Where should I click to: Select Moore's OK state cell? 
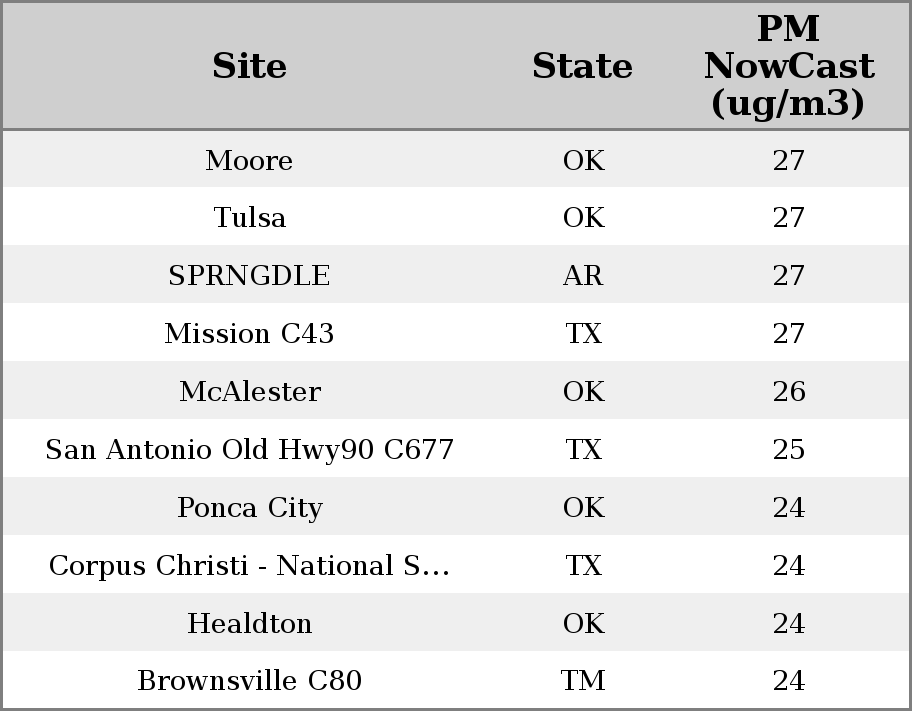tap(583, 161)
